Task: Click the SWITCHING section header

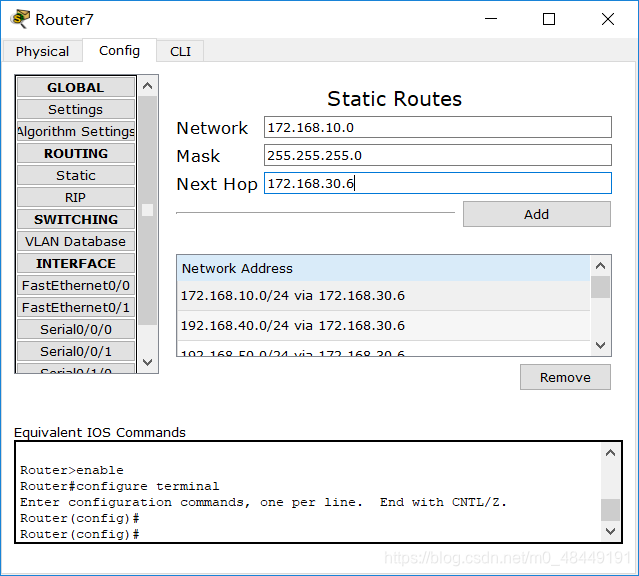Action: [76, 219]
